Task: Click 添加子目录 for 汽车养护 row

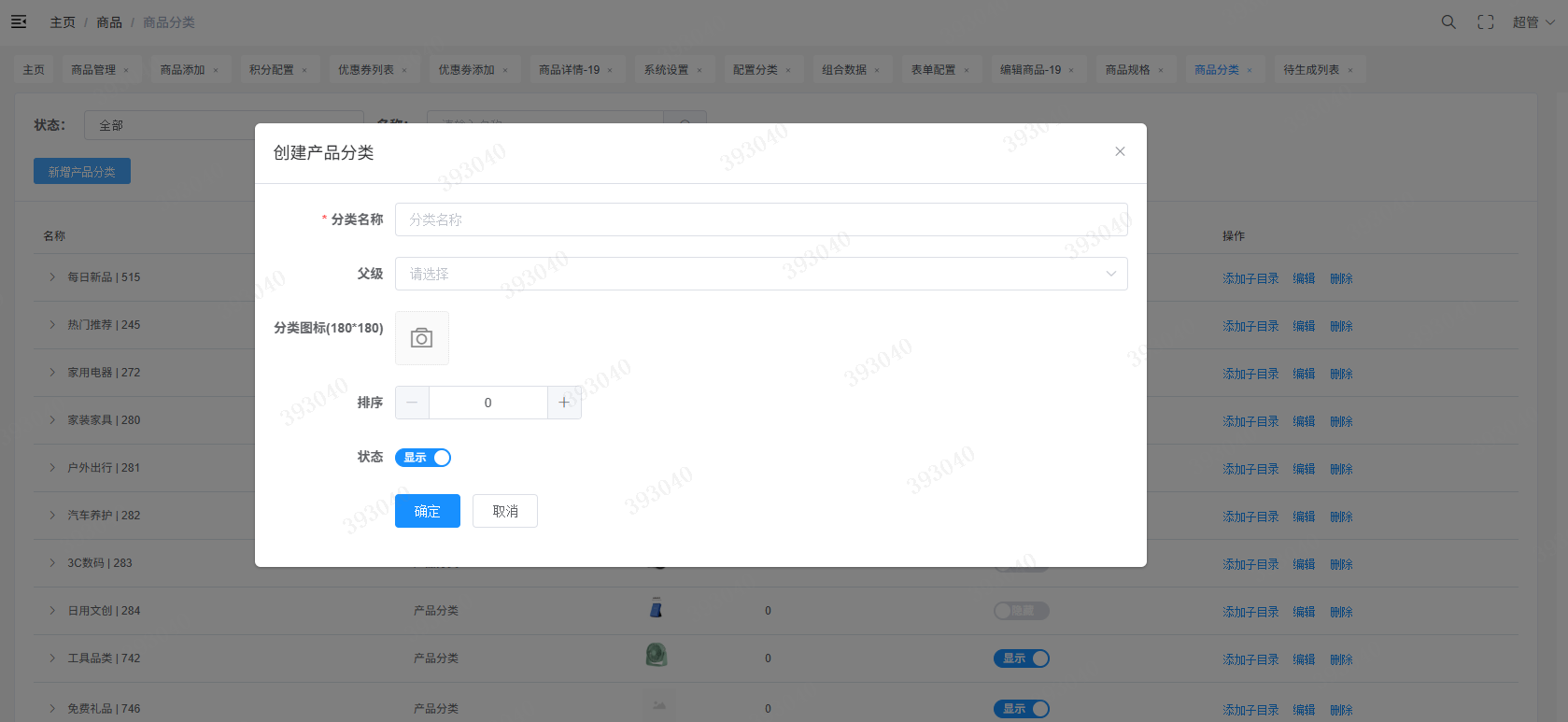Action: tap(1250, 517)
